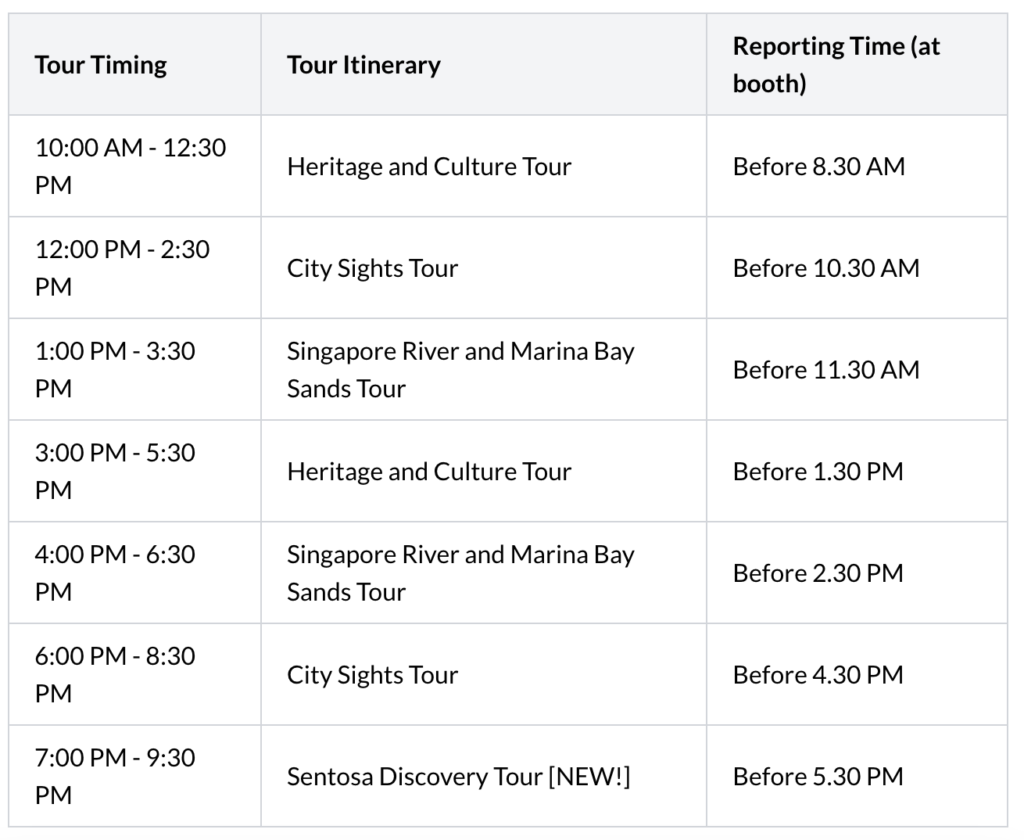This screenshot has width=1024, height=840.
Task: Click the Before 1.30 PM reporting time
Action: point(818,471)
